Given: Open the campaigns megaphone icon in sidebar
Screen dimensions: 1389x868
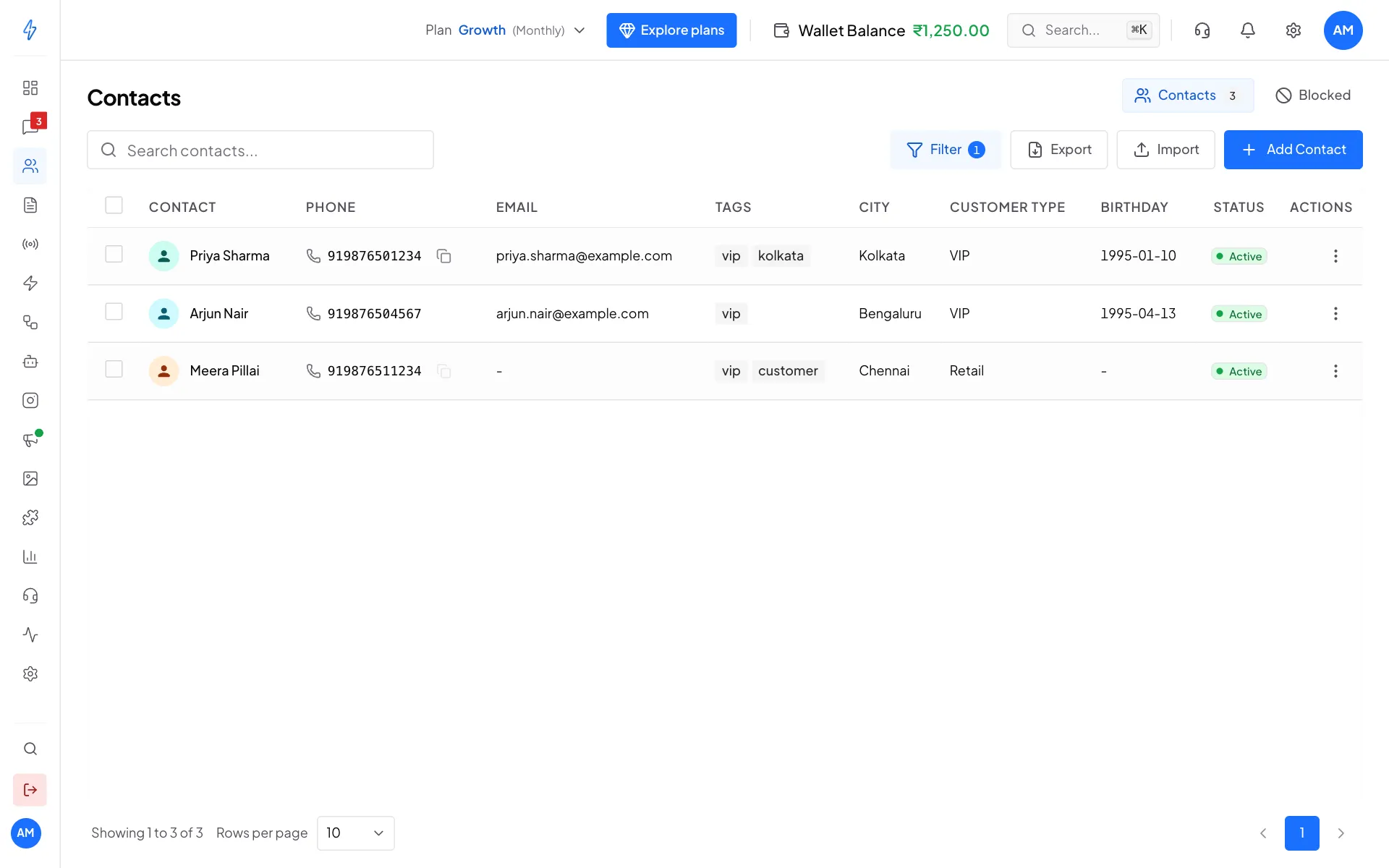Looking at the screenshot, I should click(x=30, y=439).
